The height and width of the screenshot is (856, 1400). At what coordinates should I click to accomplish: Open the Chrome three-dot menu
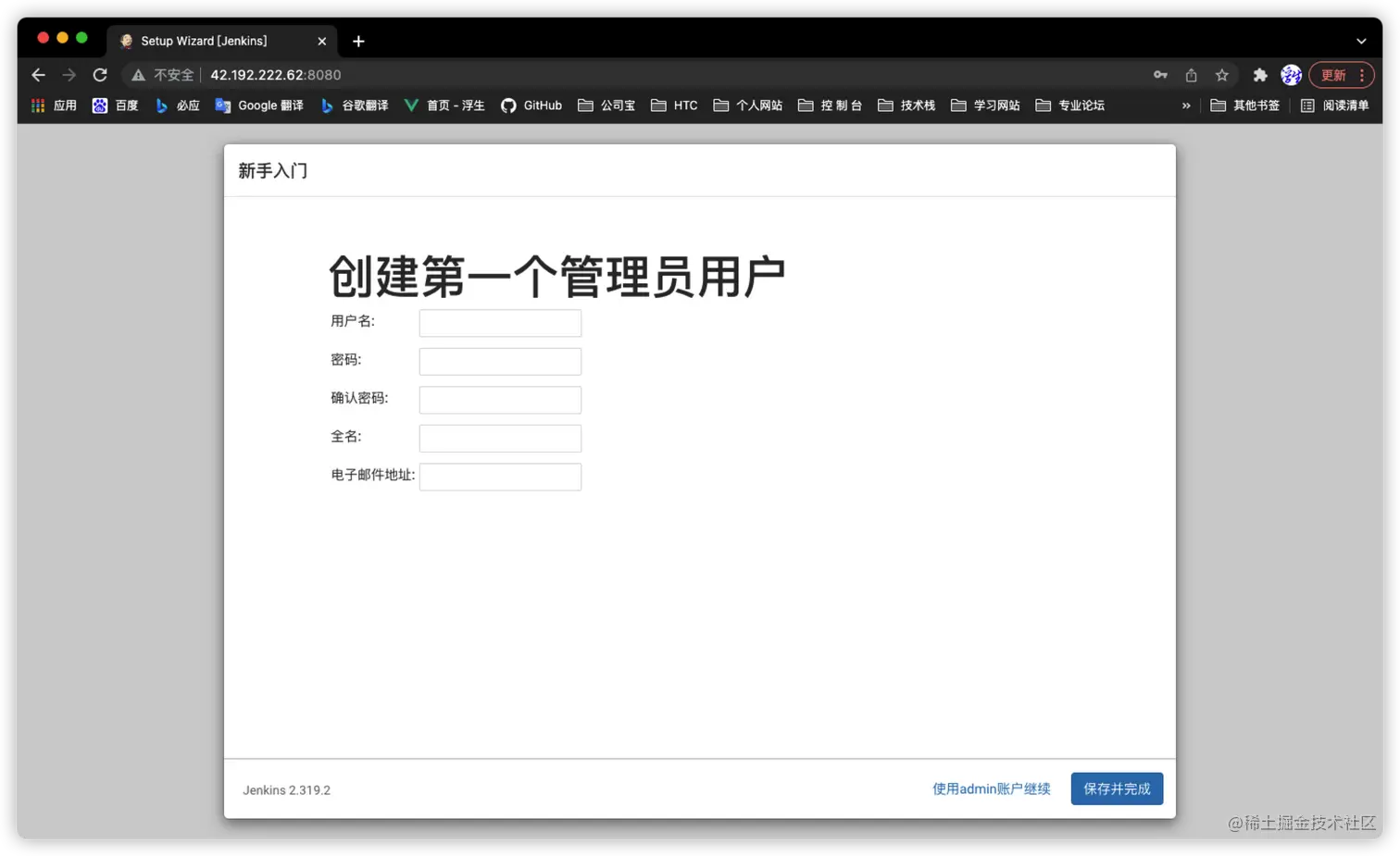[1364, 75]
